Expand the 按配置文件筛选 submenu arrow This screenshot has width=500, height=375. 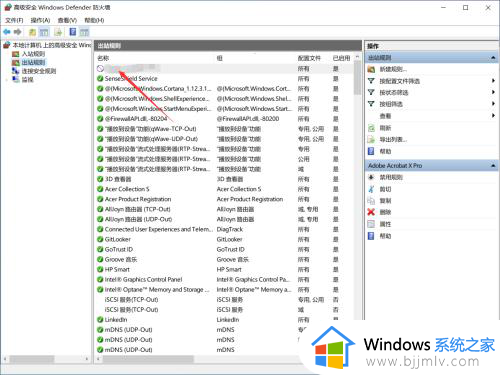493,81
